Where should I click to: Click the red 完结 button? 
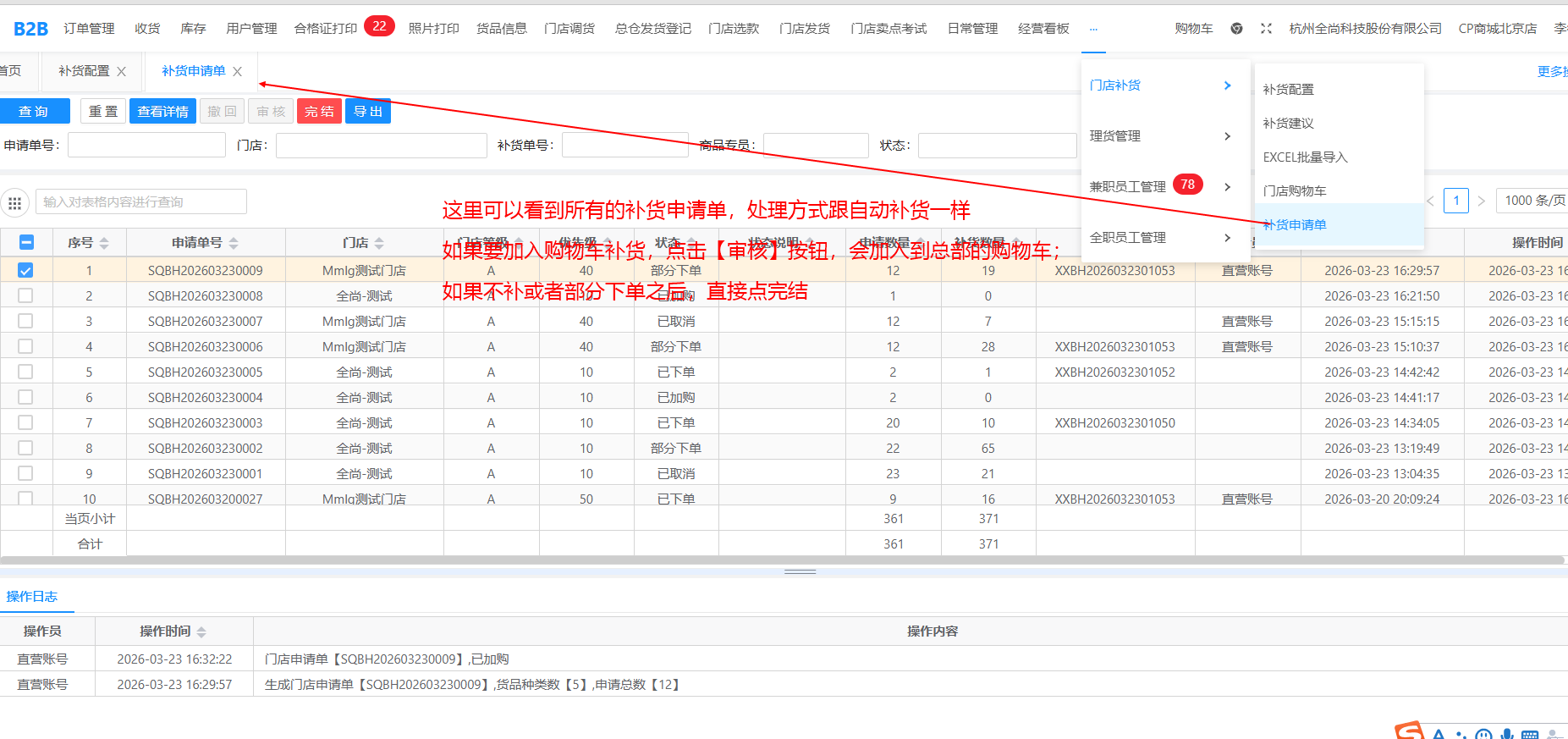pyautogui.click(x=319, y=112)
